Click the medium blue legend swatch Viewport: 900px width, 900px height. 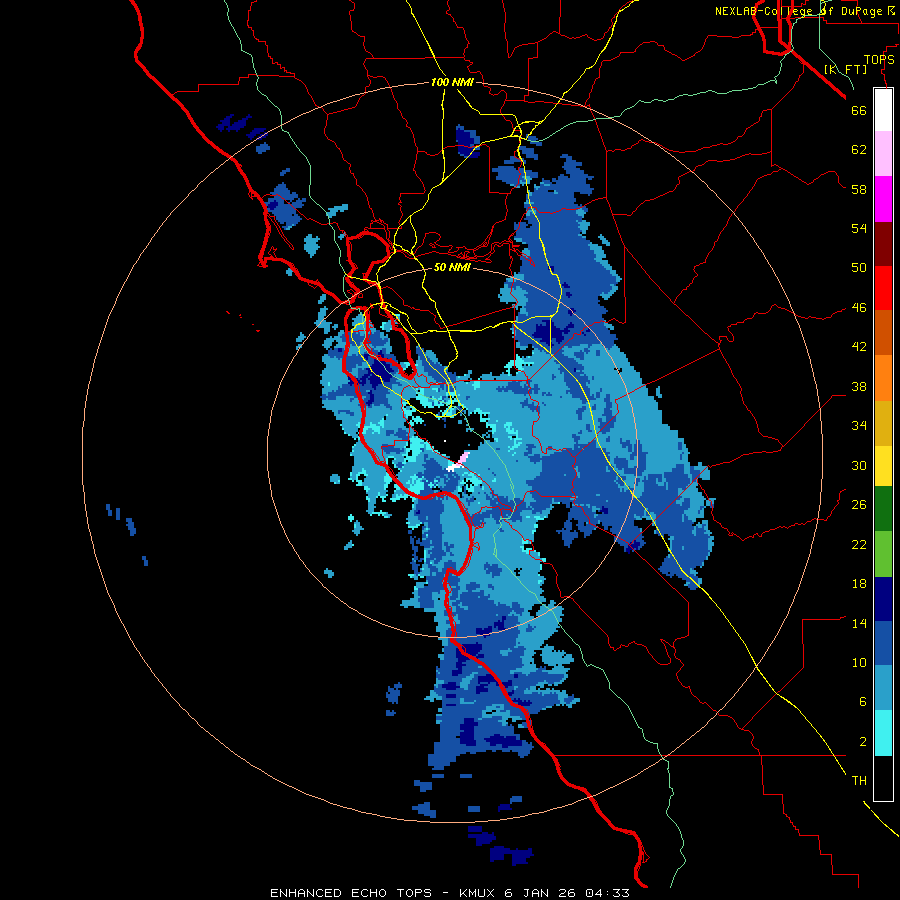pos(883,643)
